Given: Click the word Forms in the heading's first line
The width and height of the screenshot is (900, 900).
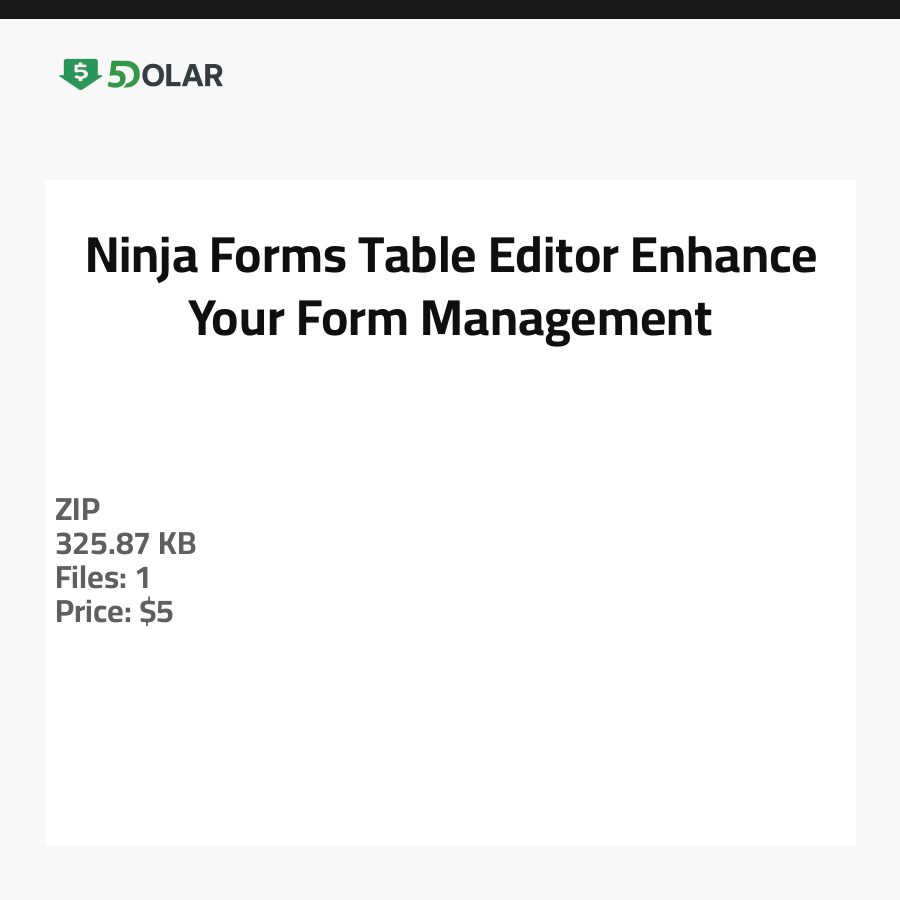Looking at the screenshot, I should (x=271, y=257).
